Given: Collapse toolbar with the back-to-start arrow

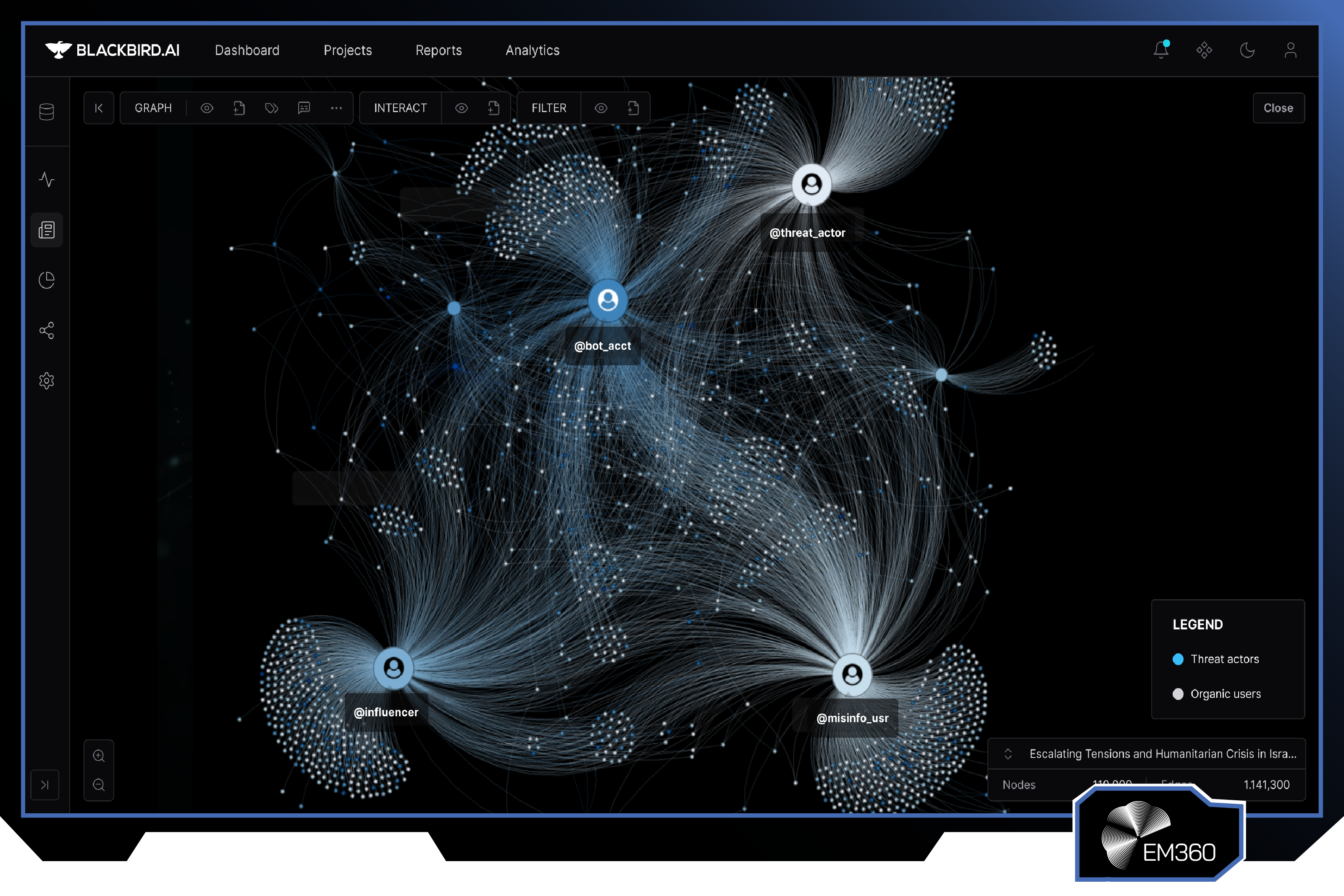Looking at the screenshot, I should pyautogui.click(x=99, y=108).
